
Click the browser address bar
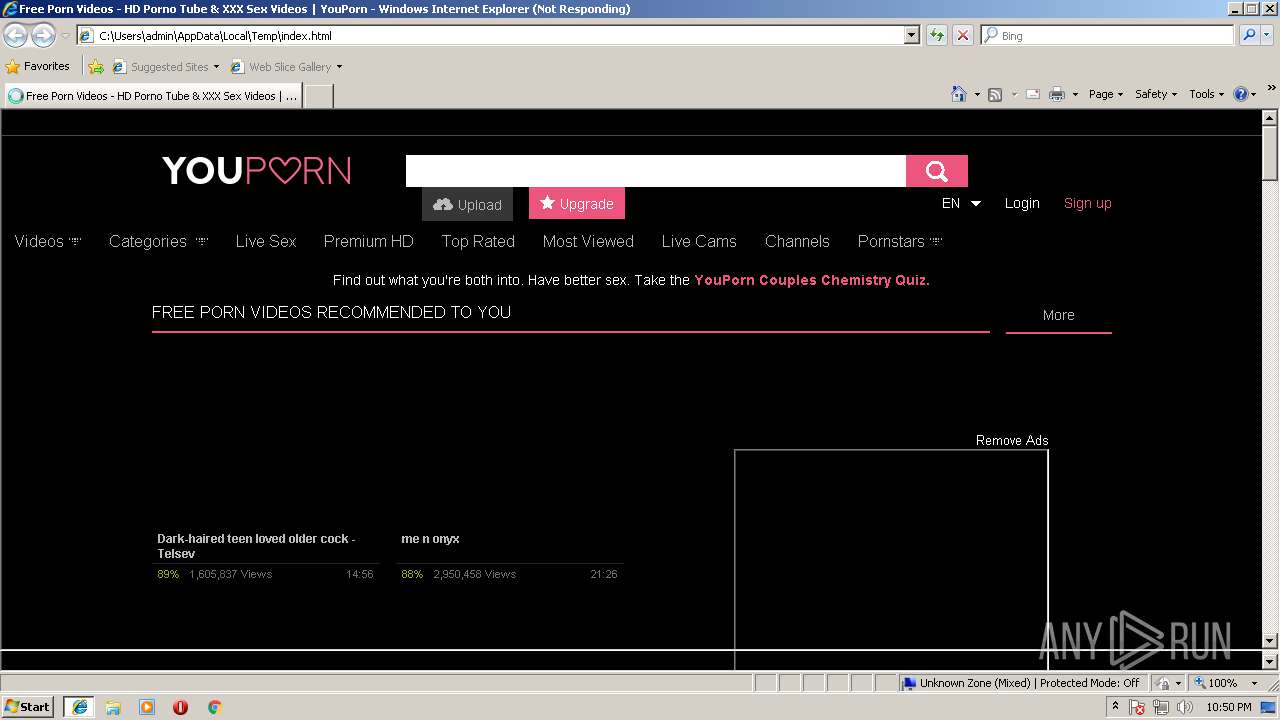click(x=498, y=35)
